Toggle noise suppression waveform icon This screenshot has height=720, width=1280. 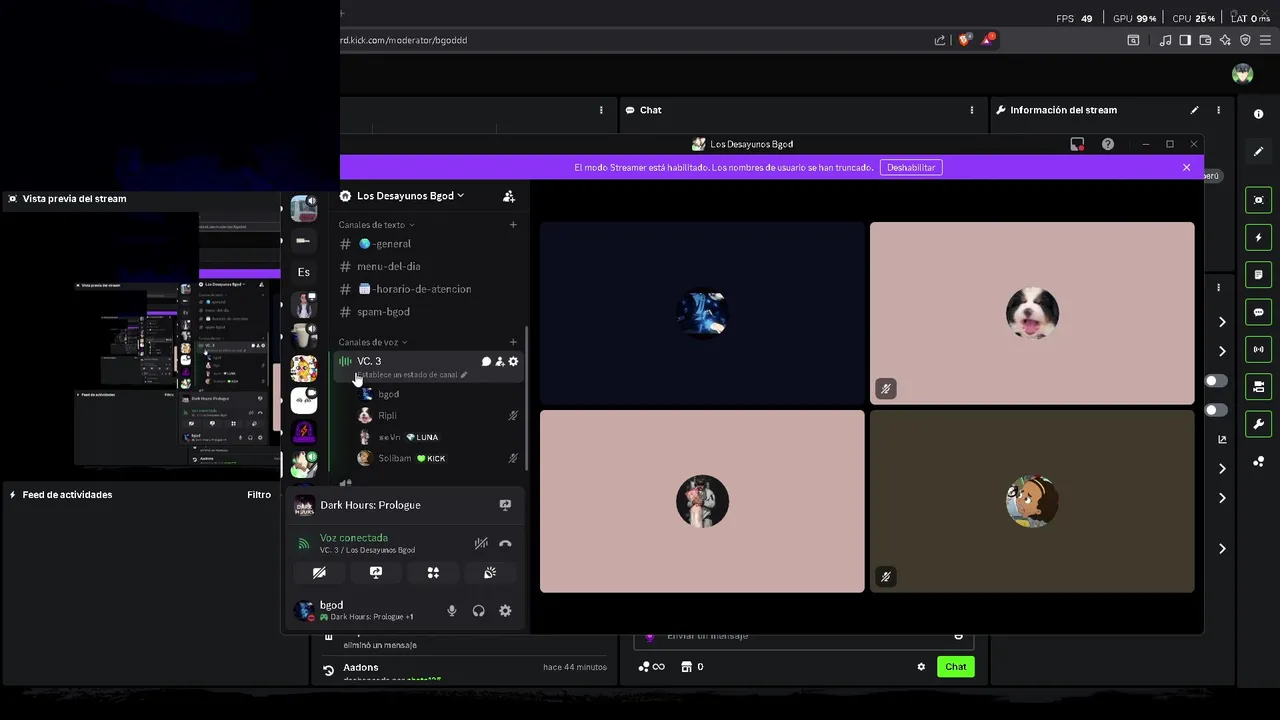coord(481,543)
